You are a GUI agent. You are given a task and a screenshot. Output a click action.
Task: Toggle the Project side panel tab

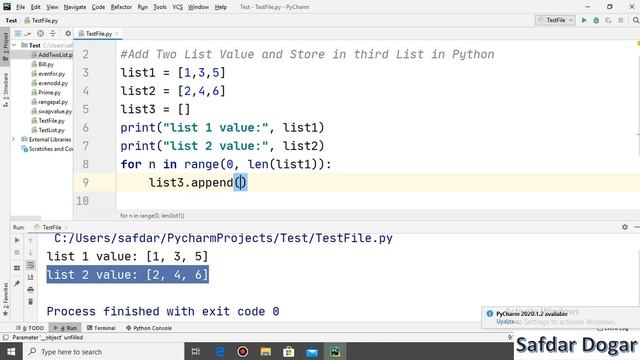tap(5, 47)
